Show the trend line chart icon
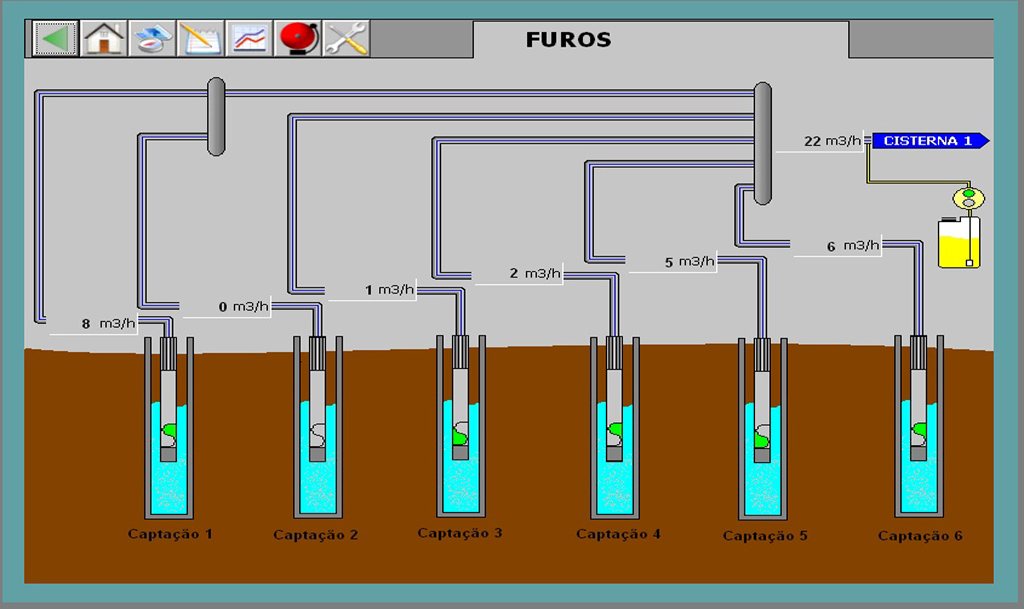Image resolution: width=1024 pixels, height=609 pixels. click(x=250, y=39)
